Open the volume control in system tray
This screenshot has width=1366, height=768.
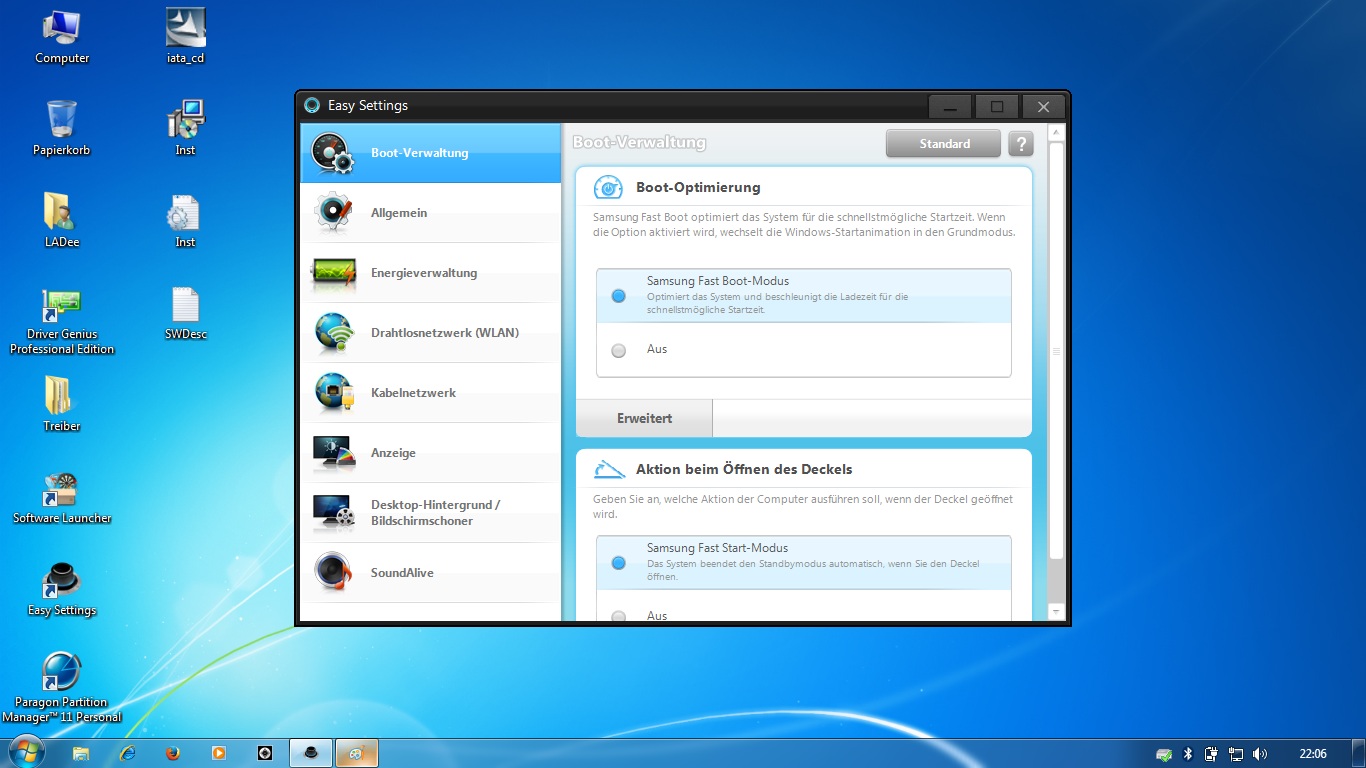(x=1259, y=754)
